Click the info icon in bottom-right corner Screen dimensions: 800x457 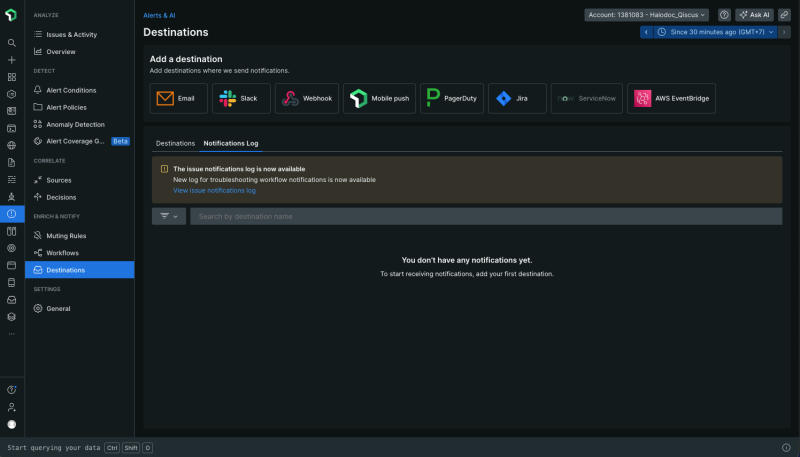(786, 447)
